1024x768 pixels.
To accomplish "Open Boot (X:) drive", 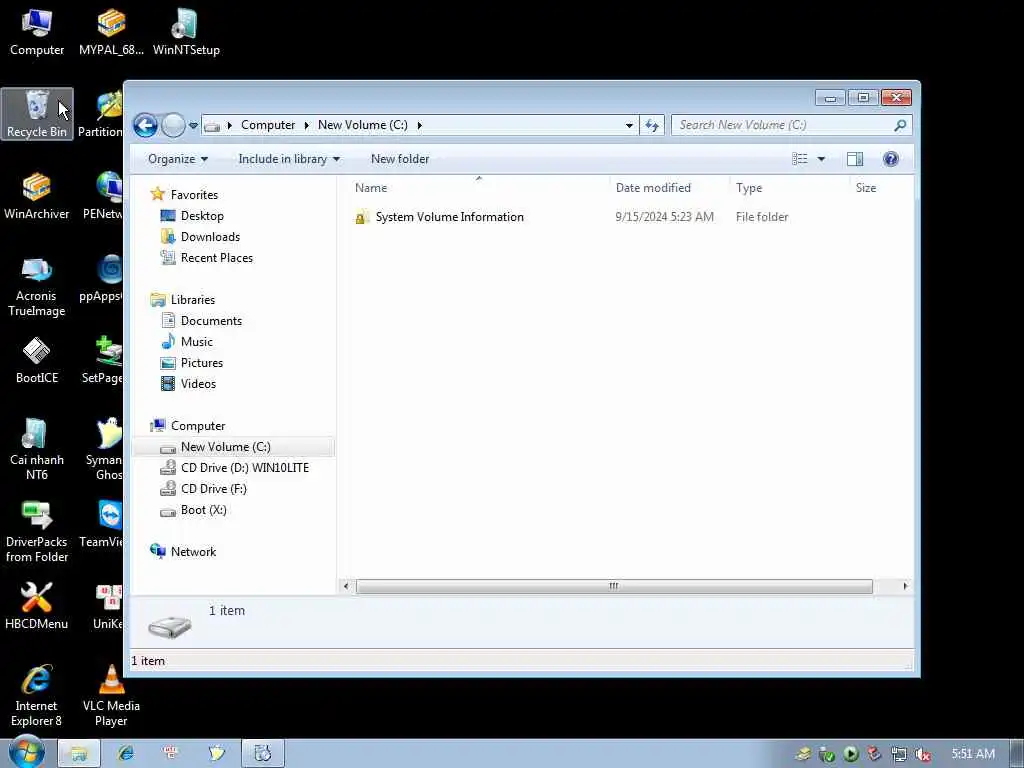I will pyautogui.click(x=203, y=510).
